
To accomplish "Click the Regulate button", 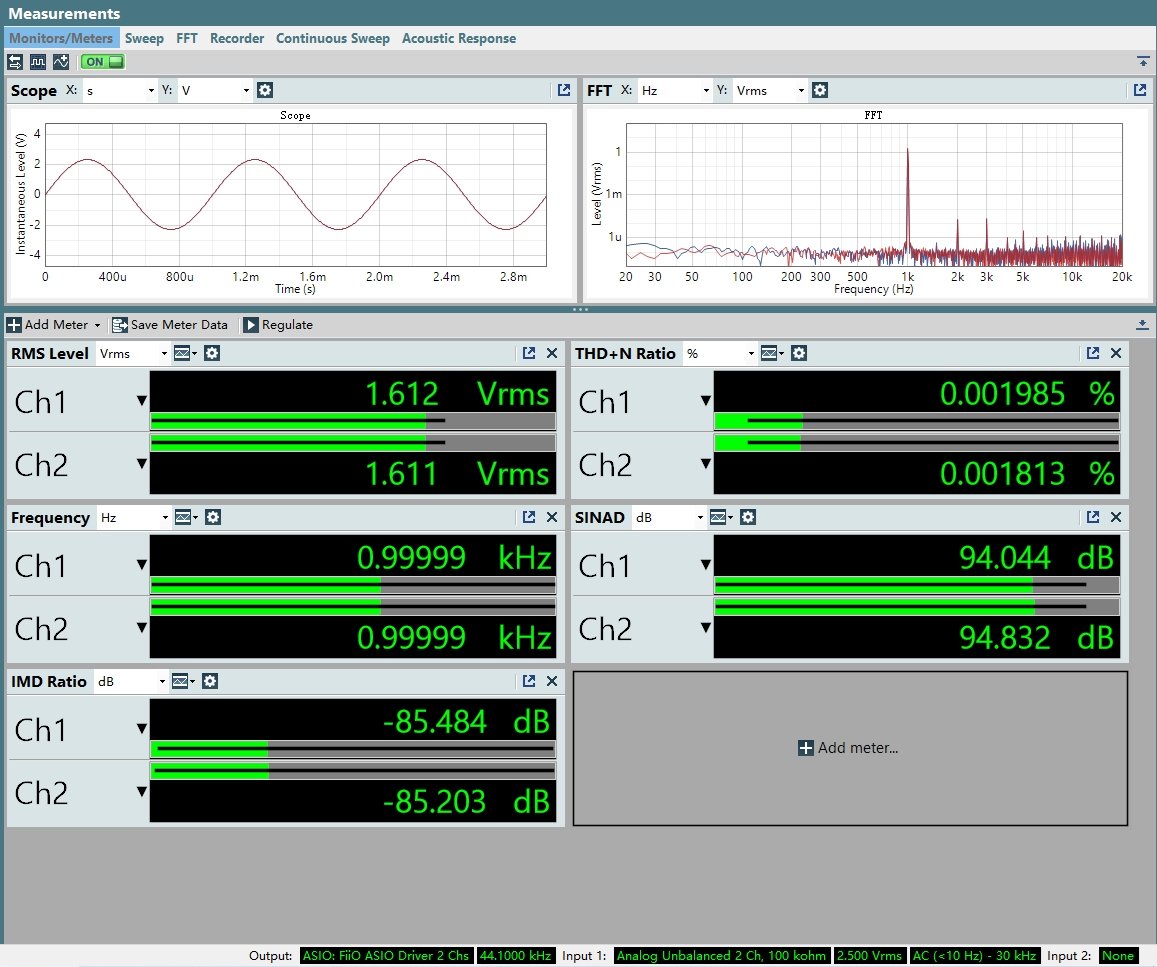I will point(279,325).
